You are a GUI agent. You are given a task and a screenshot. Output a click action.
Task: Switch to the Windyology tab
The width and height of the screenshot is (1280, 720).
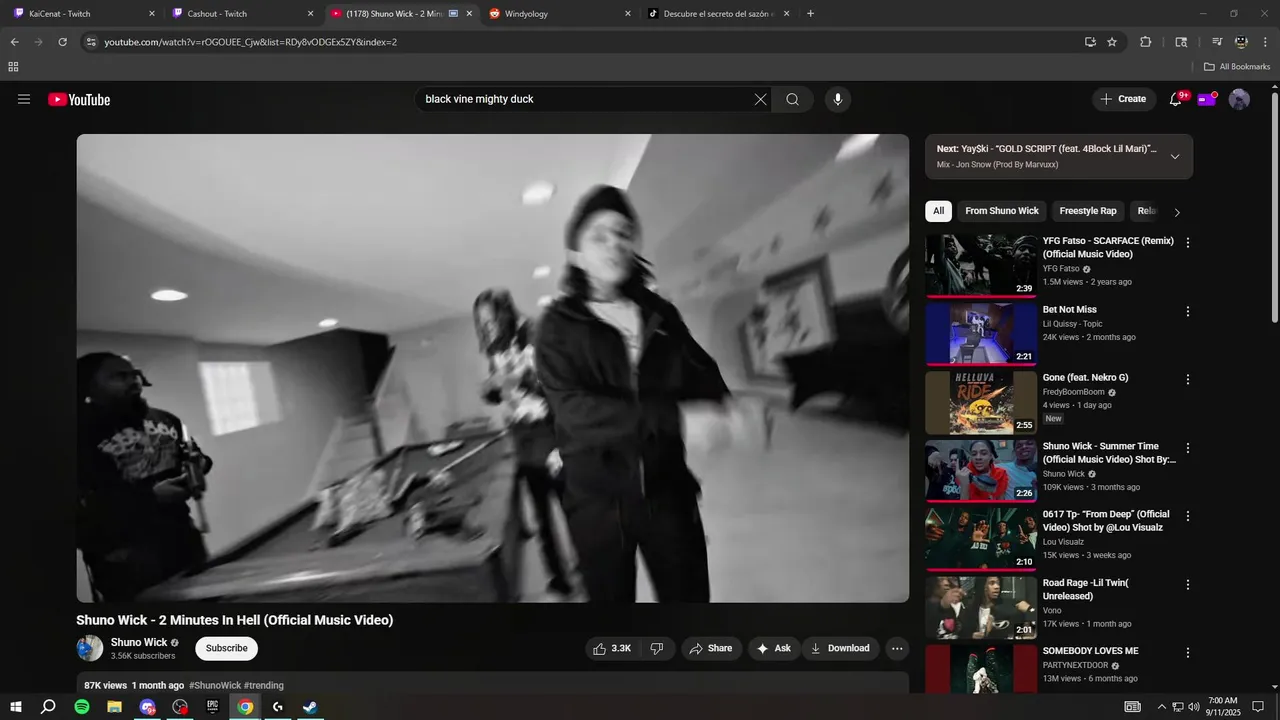(558, 14)
